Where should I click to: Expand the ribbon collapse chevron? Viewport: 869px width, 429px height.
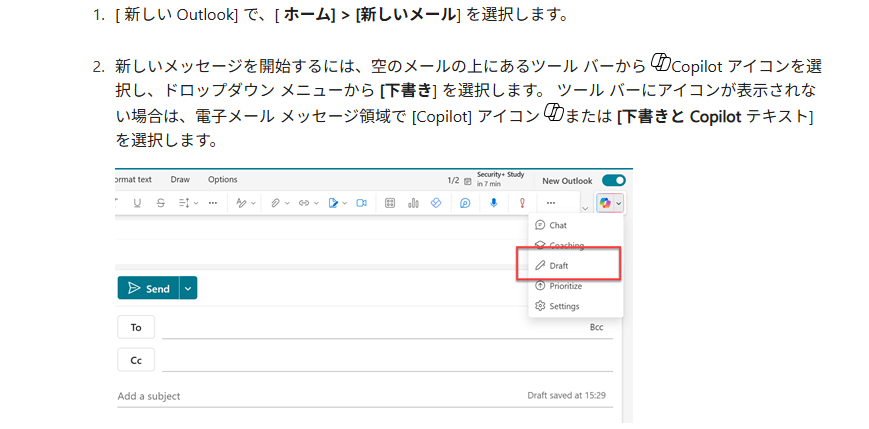(585, 208)
